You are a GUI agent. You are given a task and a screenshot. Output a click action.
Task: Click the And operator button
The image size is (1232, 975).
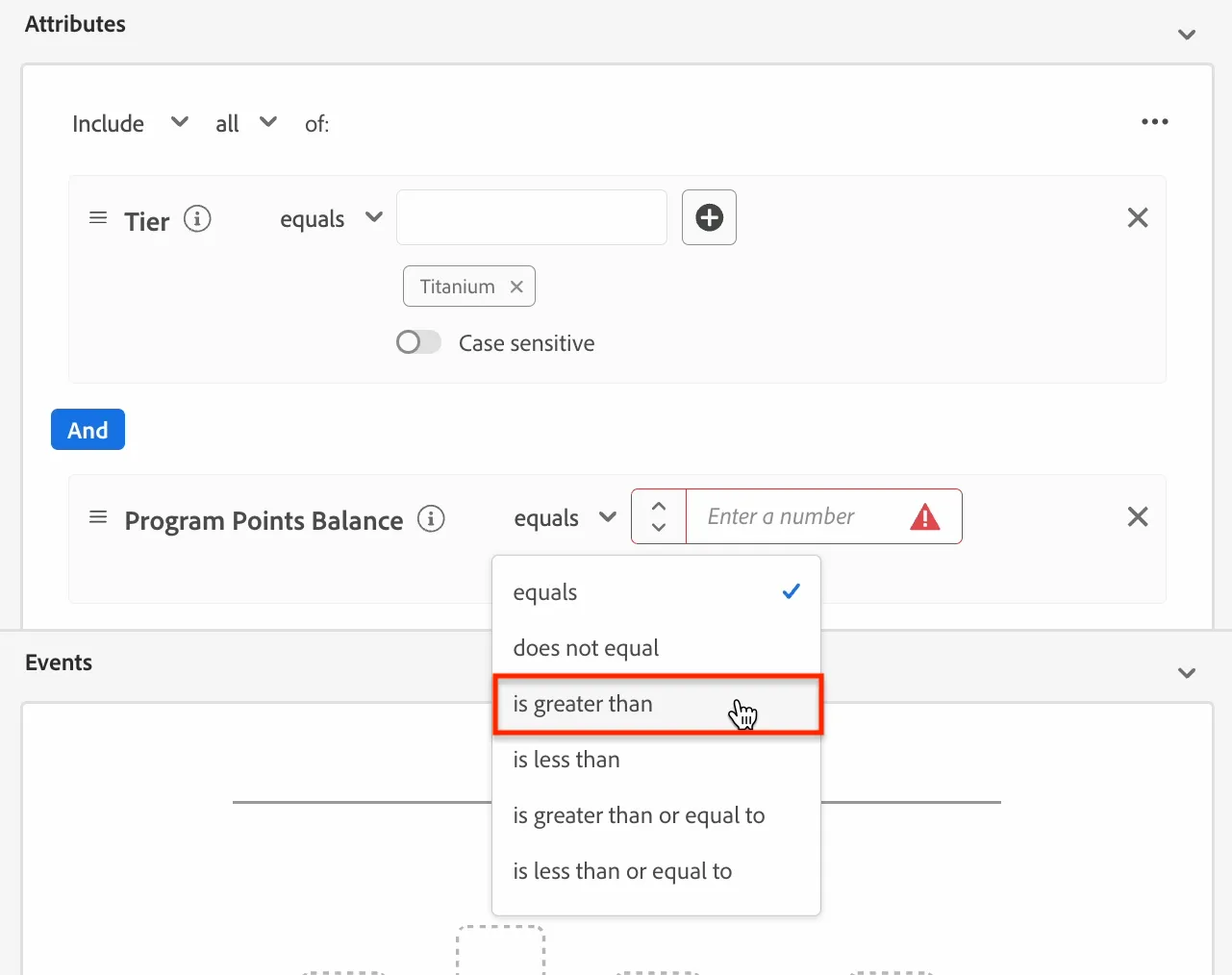[88, 430]
